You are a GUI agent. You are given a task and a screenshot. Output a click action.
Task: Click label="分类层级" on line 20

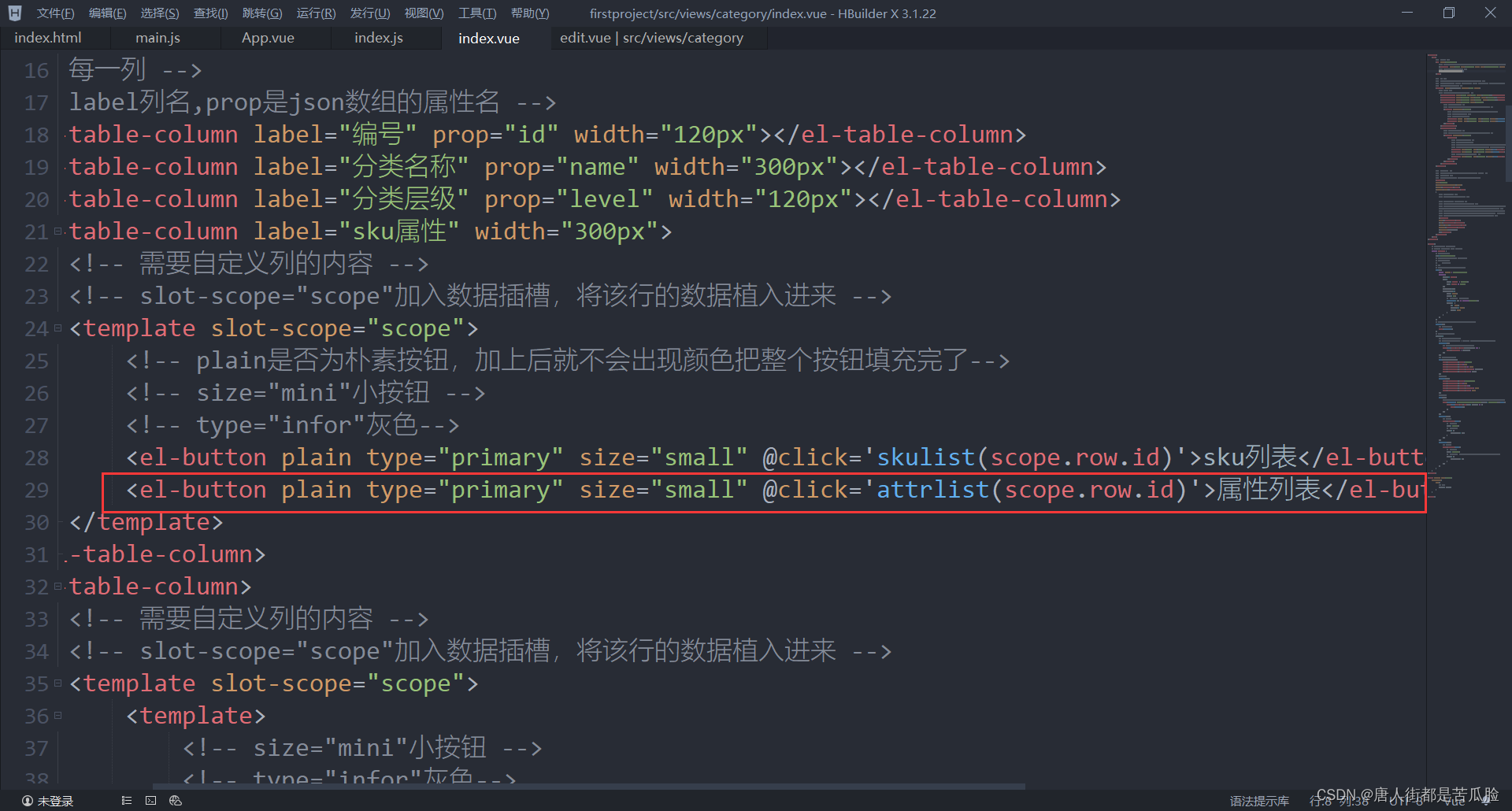click(361, 199)
